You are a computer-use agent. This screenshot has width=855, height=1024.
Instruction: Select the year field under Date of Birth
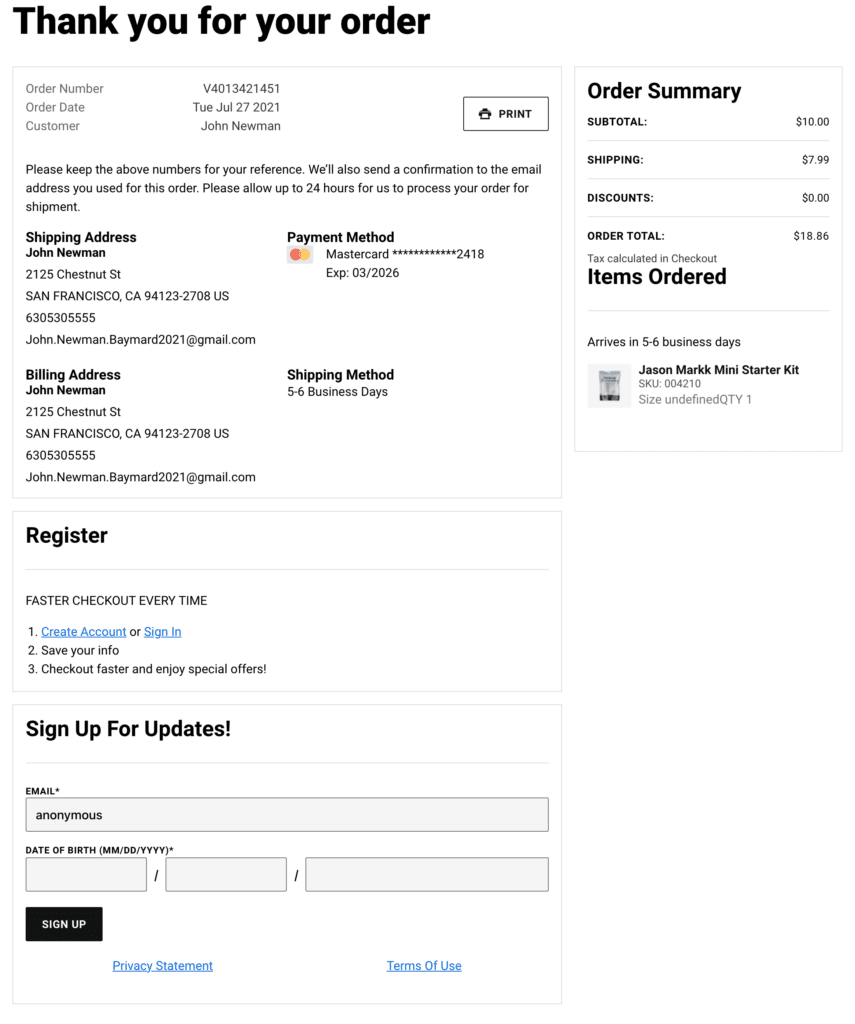(x=426, y=874)
